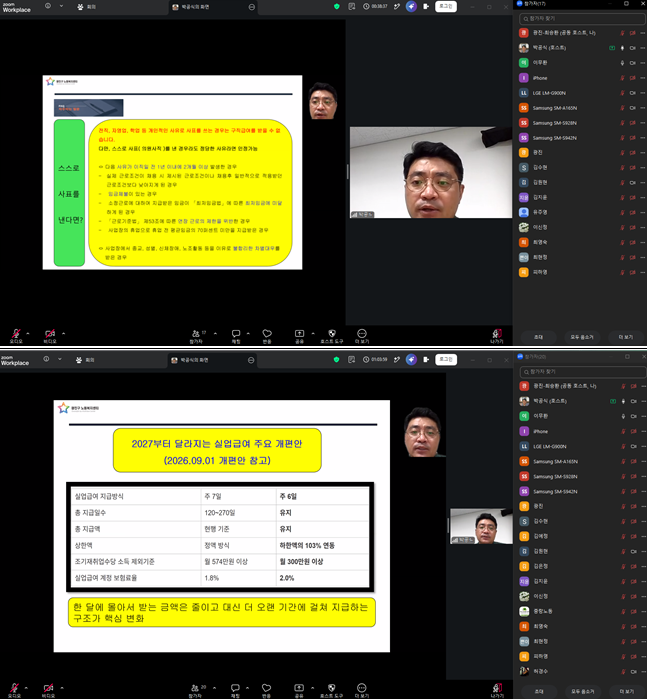Expand the caret next to participants count 17

pyautogui.click(x=215, y=333)
